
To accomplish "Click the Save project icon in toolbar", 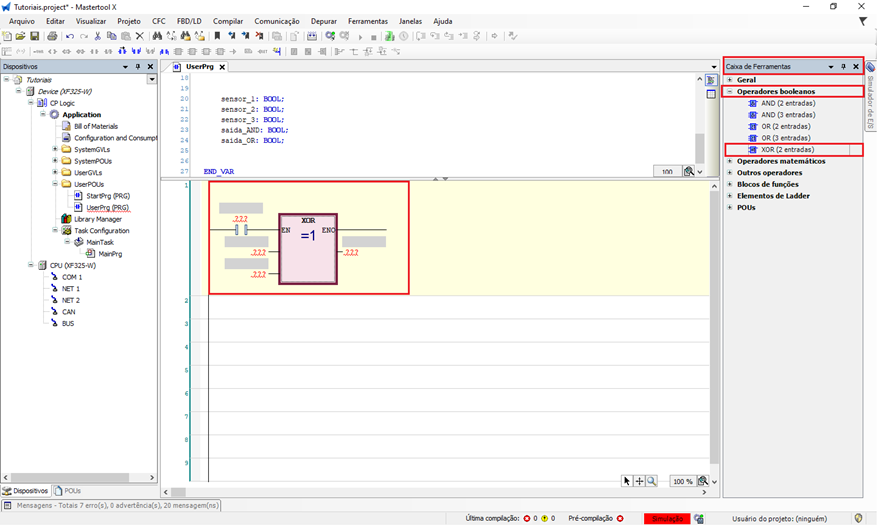I will click(35, 37).
